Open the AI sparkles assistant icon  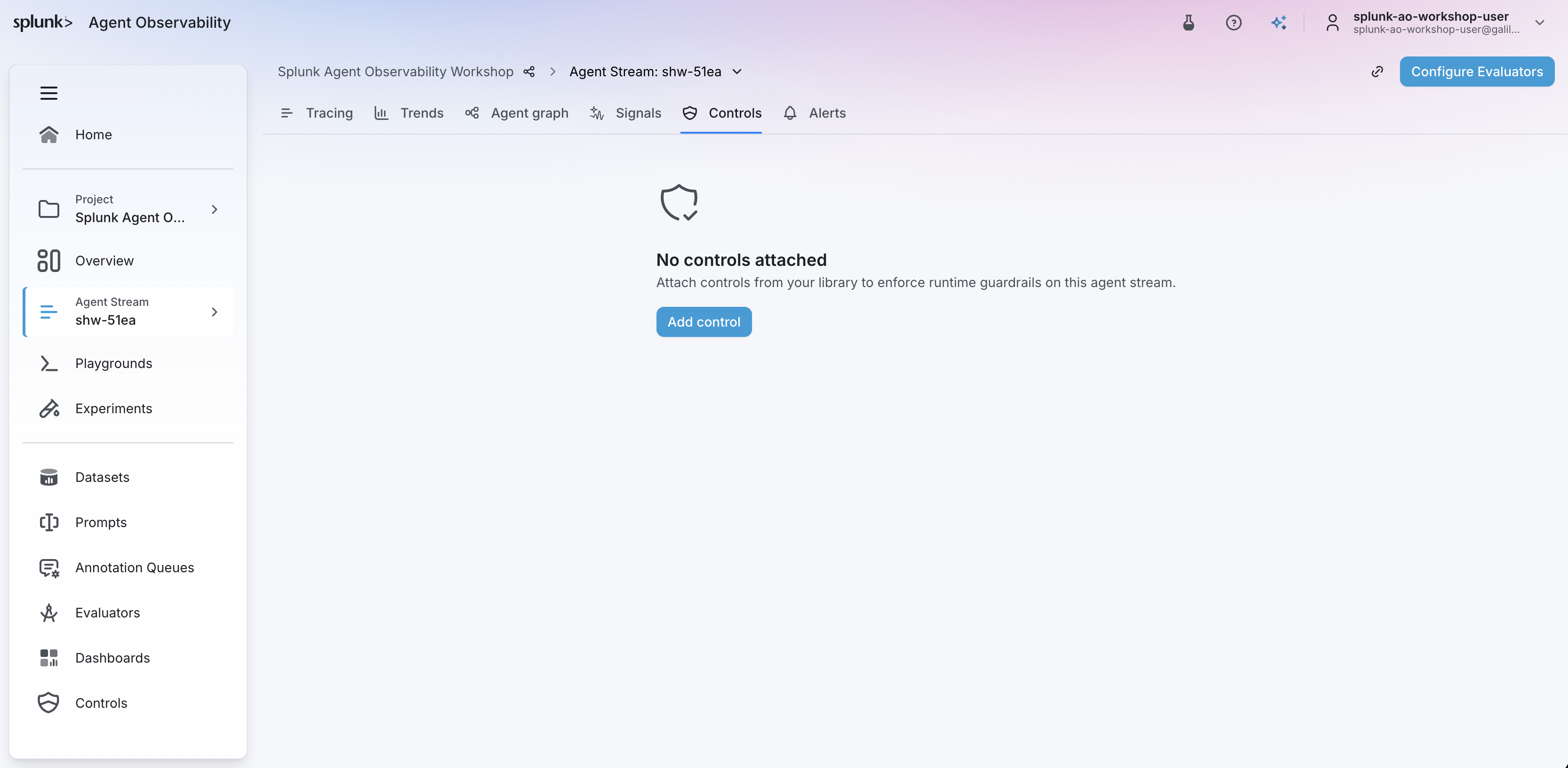[x=1279, y=23]
